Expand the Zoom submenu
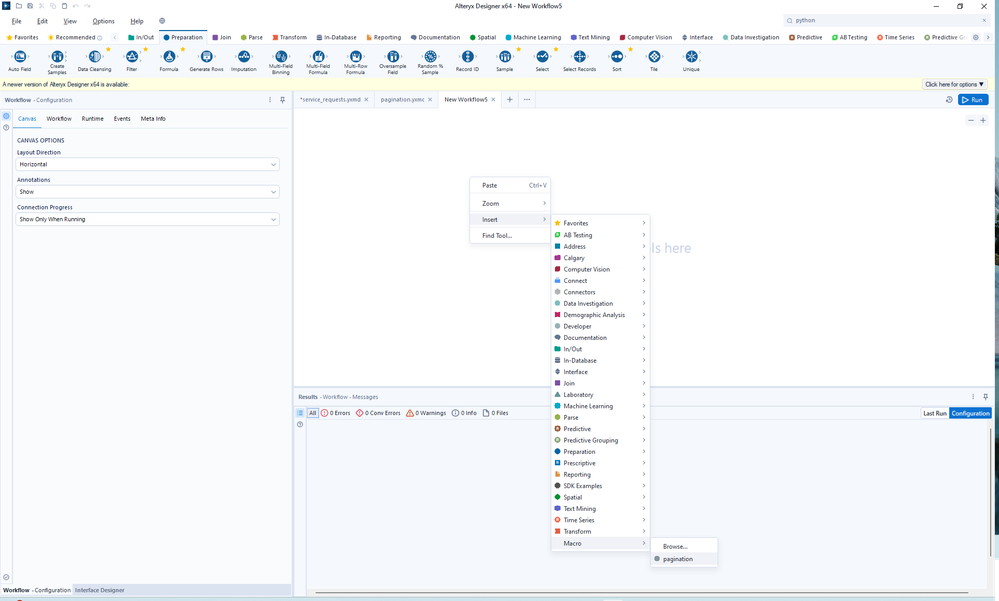Viewport: 999px width, 601px height. [510, 203]
